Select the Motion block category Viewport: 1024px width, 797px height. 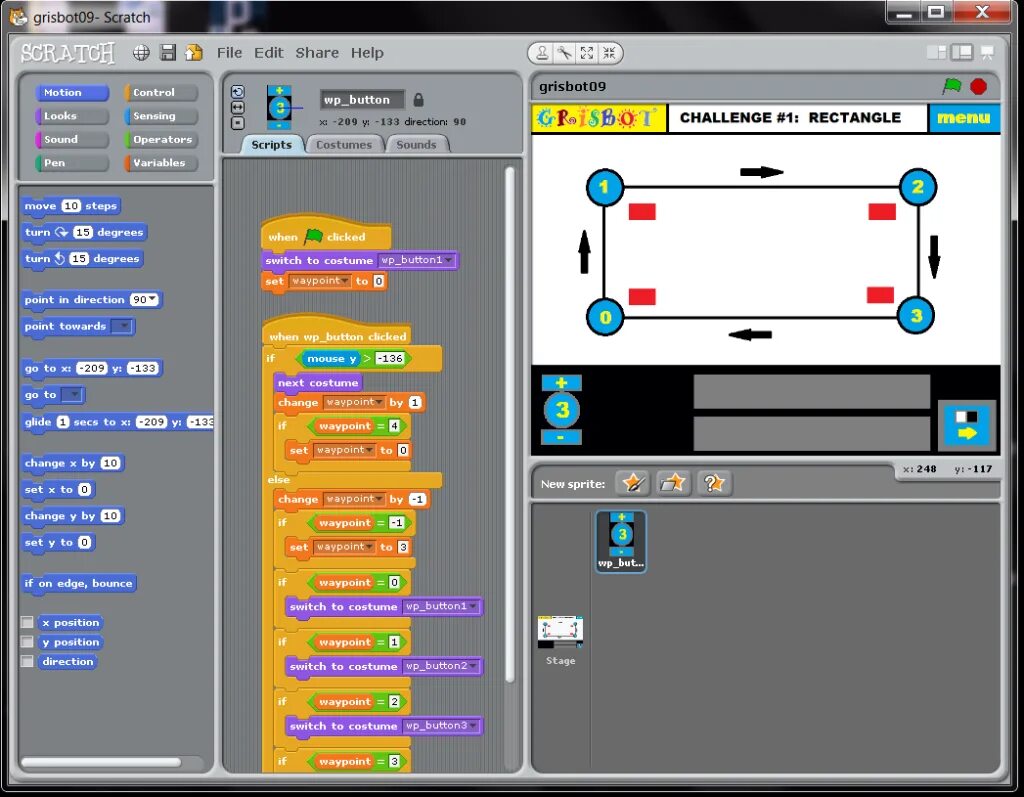72,93
